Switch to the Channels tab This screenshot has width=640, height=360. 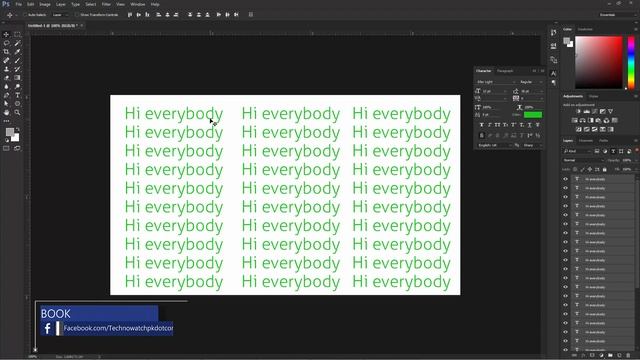tap(586, 141)
